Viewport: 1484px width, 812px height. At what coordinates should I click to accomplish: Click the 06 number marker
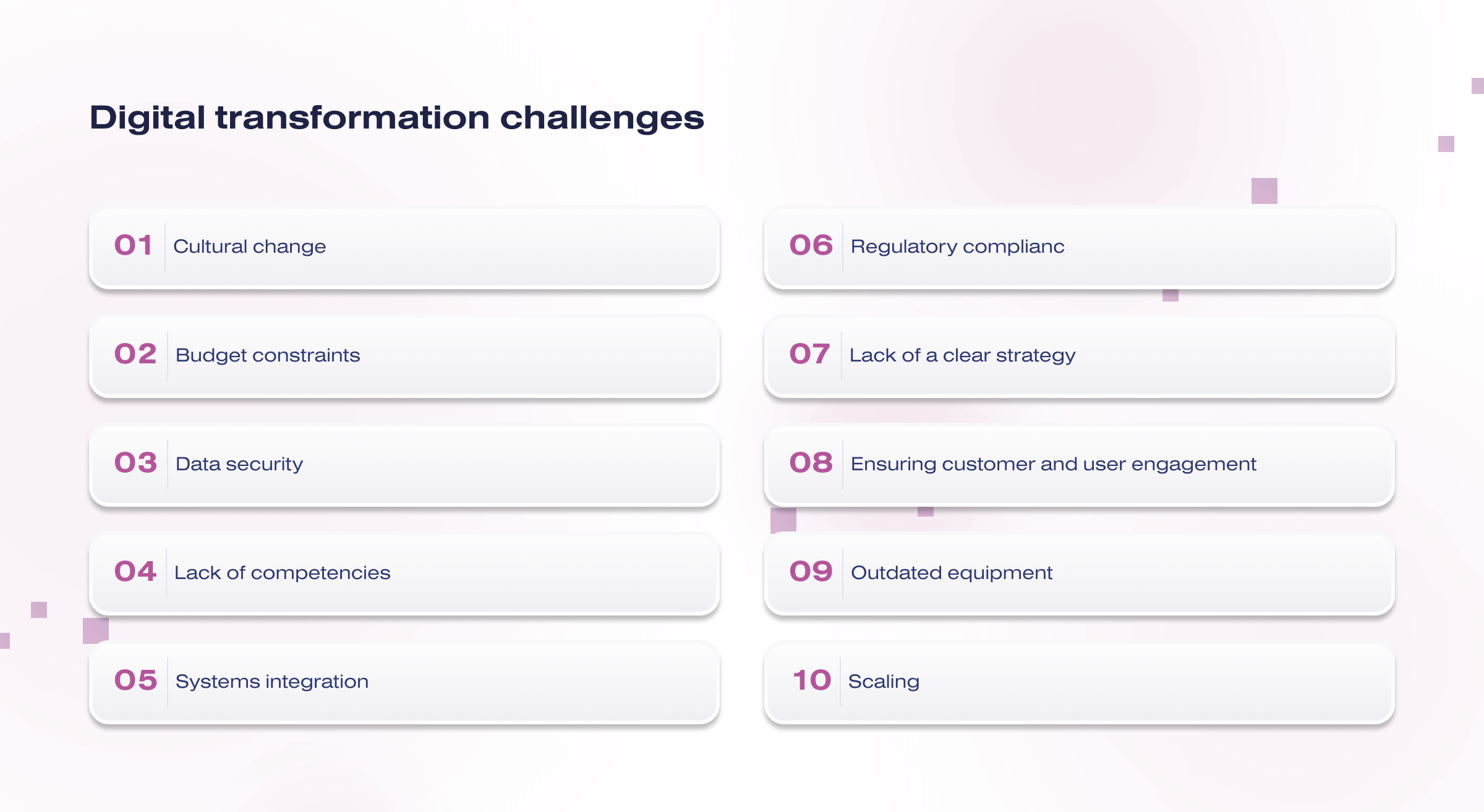click(x=811, y=245)
